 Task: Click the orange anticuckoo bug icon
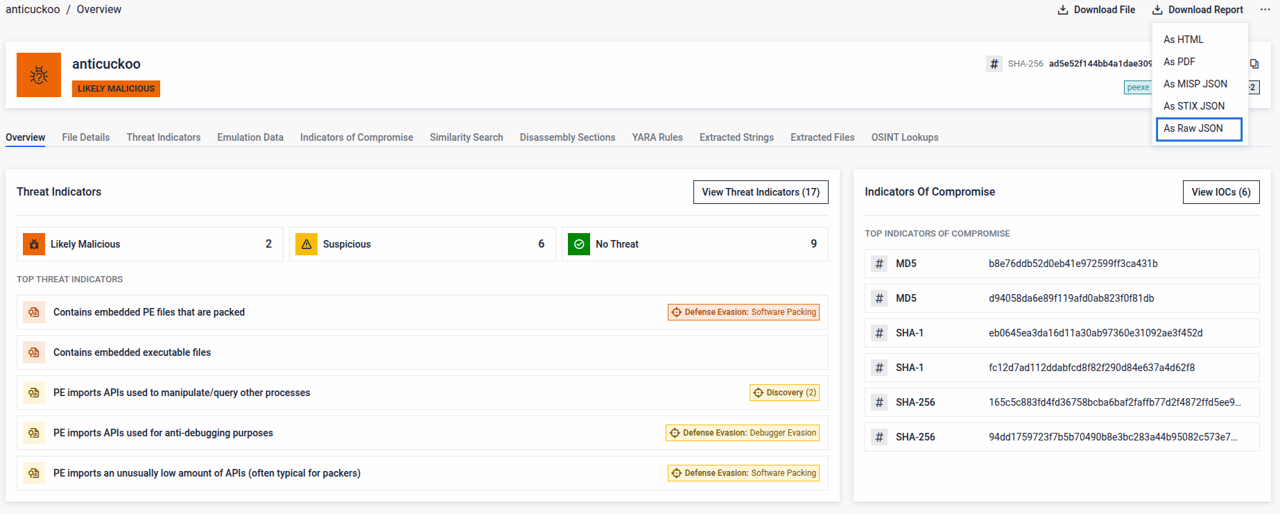click(39, 75)
